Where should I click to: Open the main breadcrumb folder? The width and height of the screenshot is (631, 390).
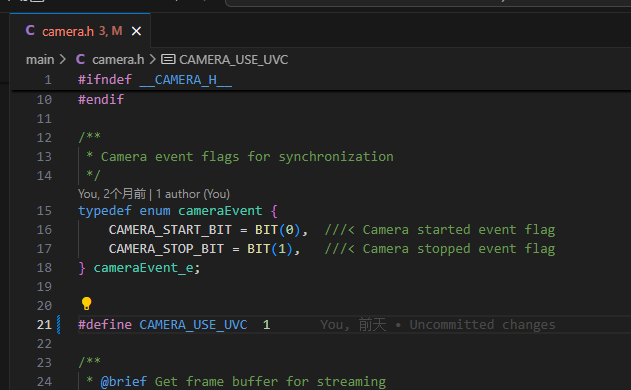pyautogui.click(x=40, y=60)
